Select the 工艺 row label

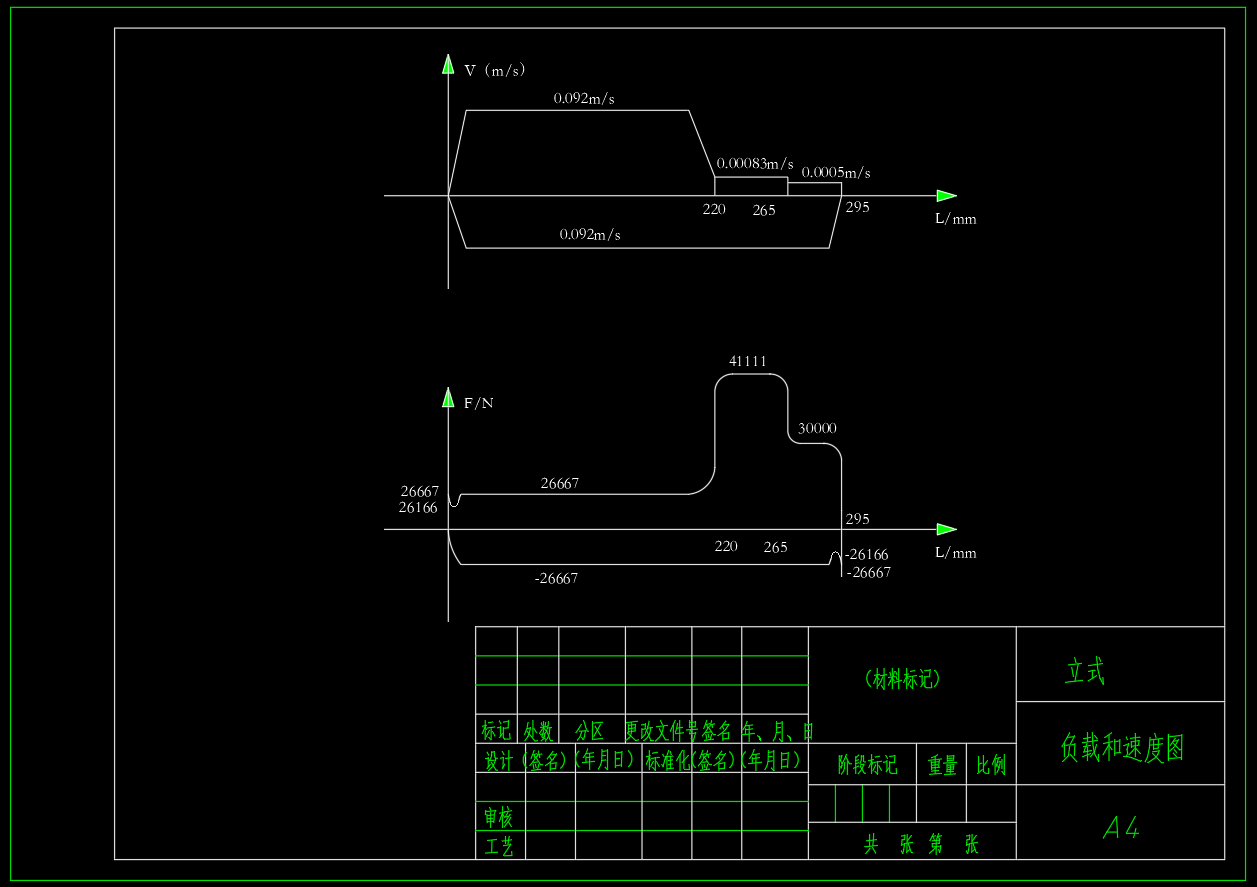[x=499, y=847]
